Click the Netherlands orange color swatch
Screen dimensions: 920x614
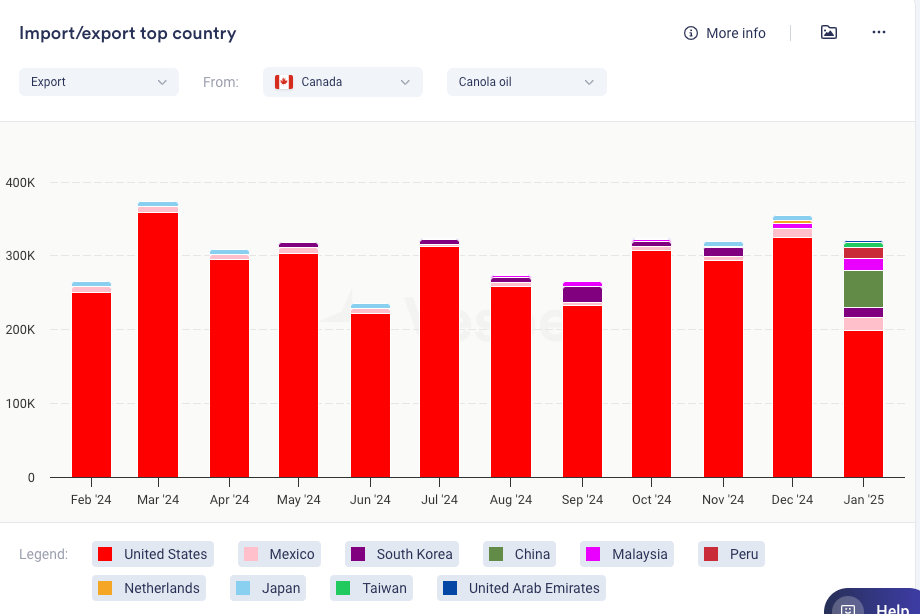click(105, 588)
